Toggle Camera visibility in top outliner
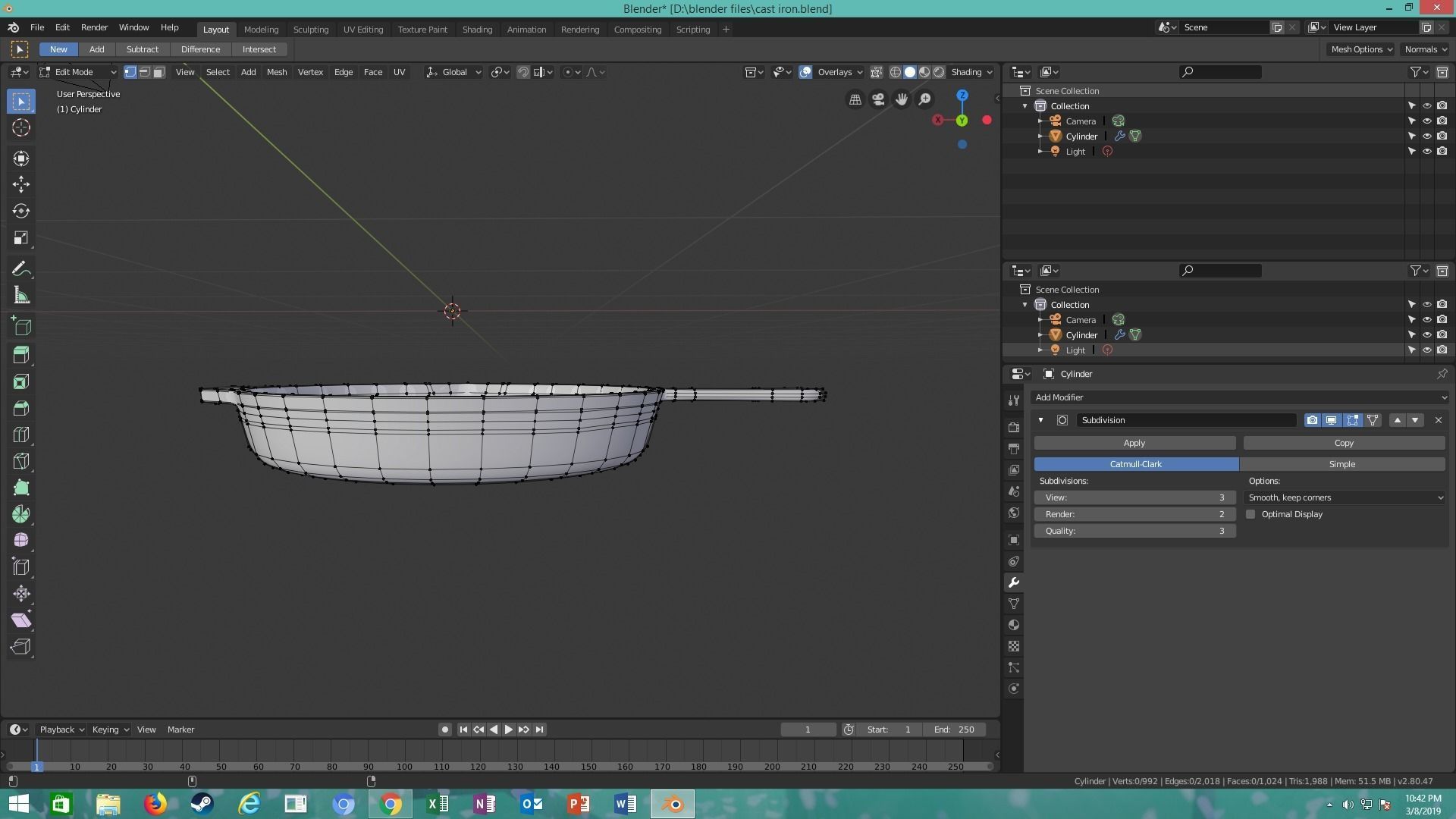 pos(1426,121)
